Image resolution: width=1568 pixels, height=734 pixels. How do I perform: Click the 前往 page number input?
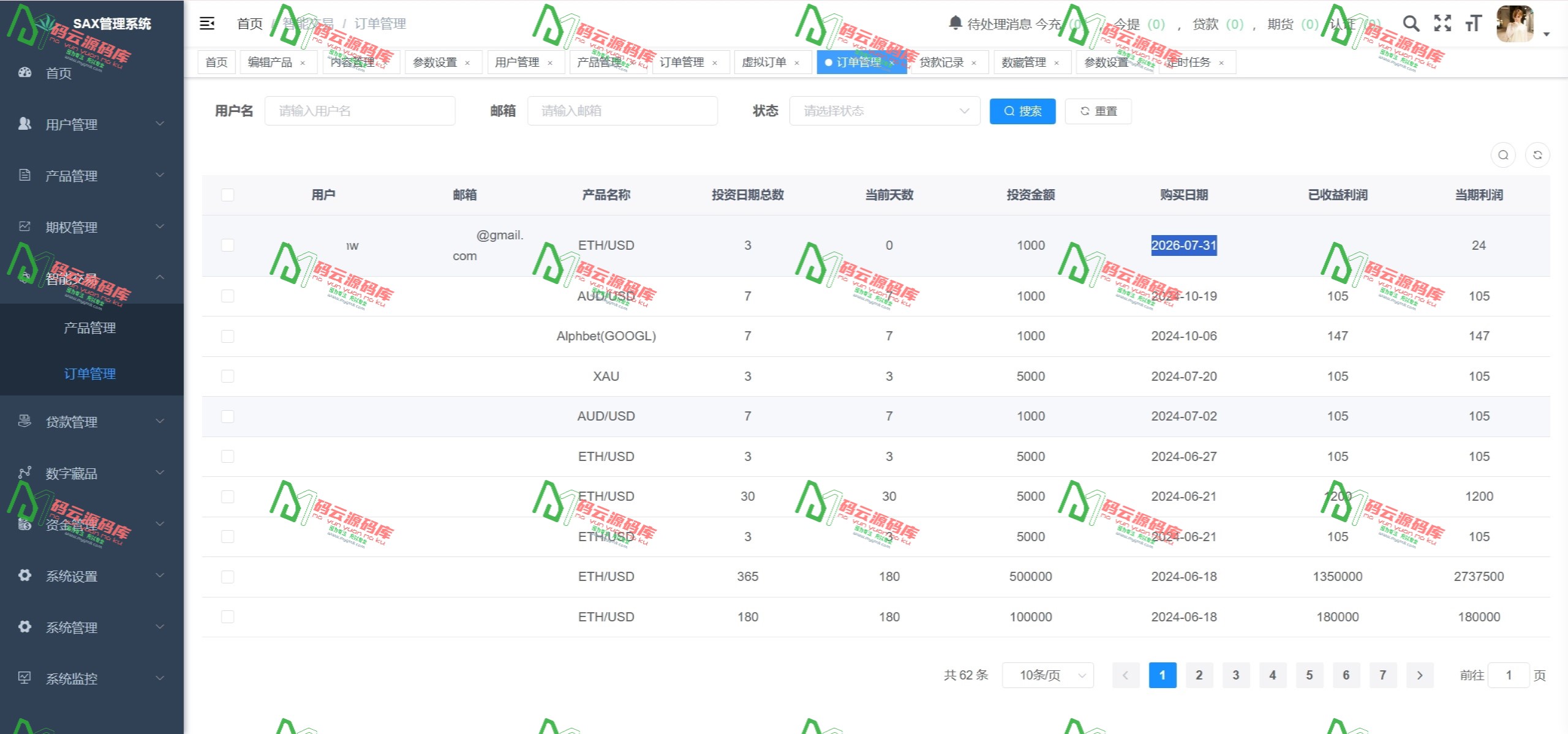[1509, 675]
